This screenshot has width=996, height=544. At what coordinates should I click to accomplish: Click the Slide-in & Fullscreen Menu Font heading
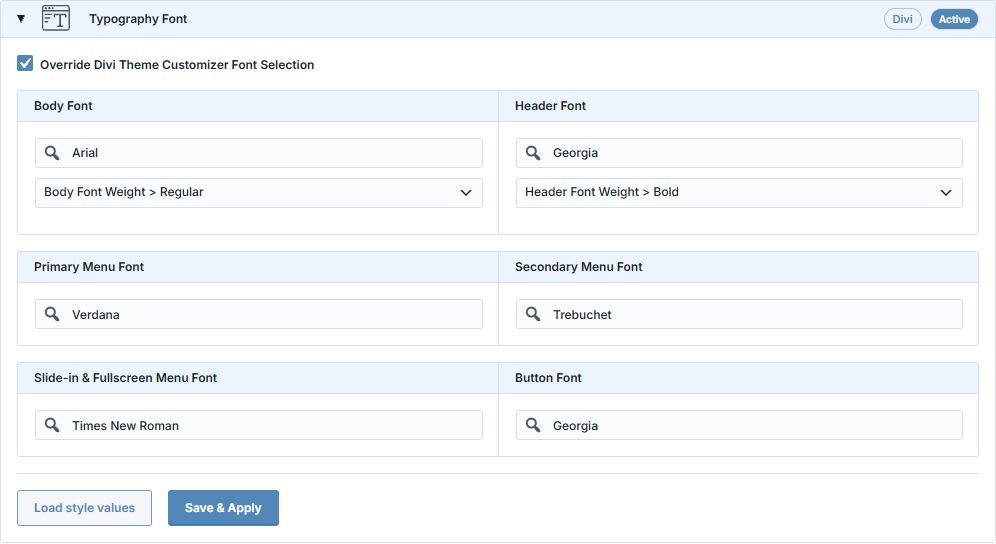tap(125, 378)
